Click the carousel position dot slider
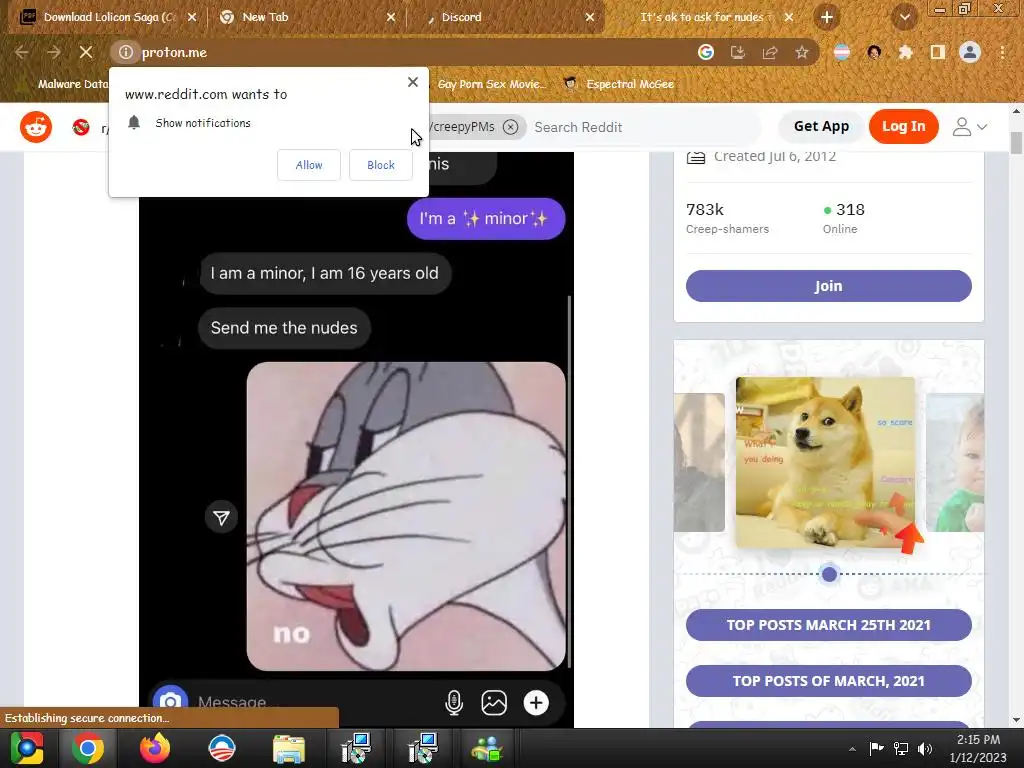 [829, 574]
